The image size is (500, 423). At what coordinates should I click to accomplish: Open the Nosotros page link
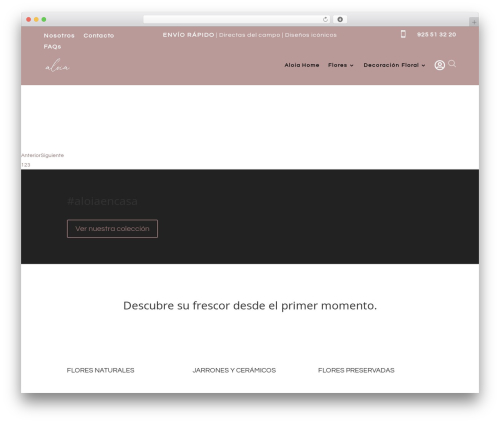(59, 35)
